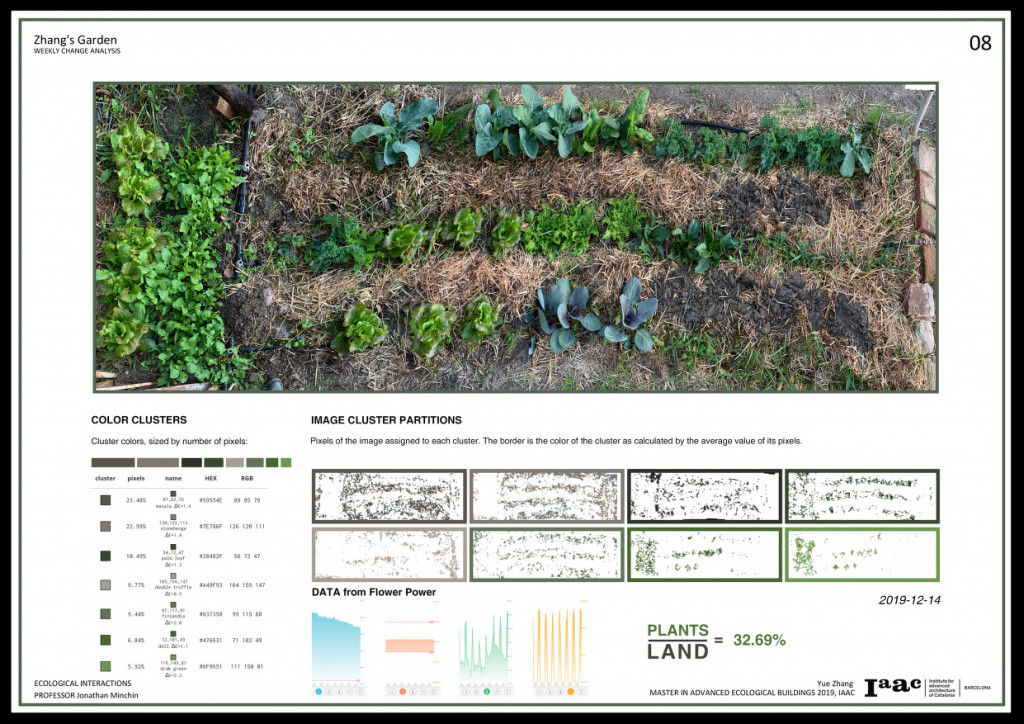This screenshot has height=724, width=1024.
Task: Open the first dark gray cluster partition thumbnail
Action: tap(389, 496)
